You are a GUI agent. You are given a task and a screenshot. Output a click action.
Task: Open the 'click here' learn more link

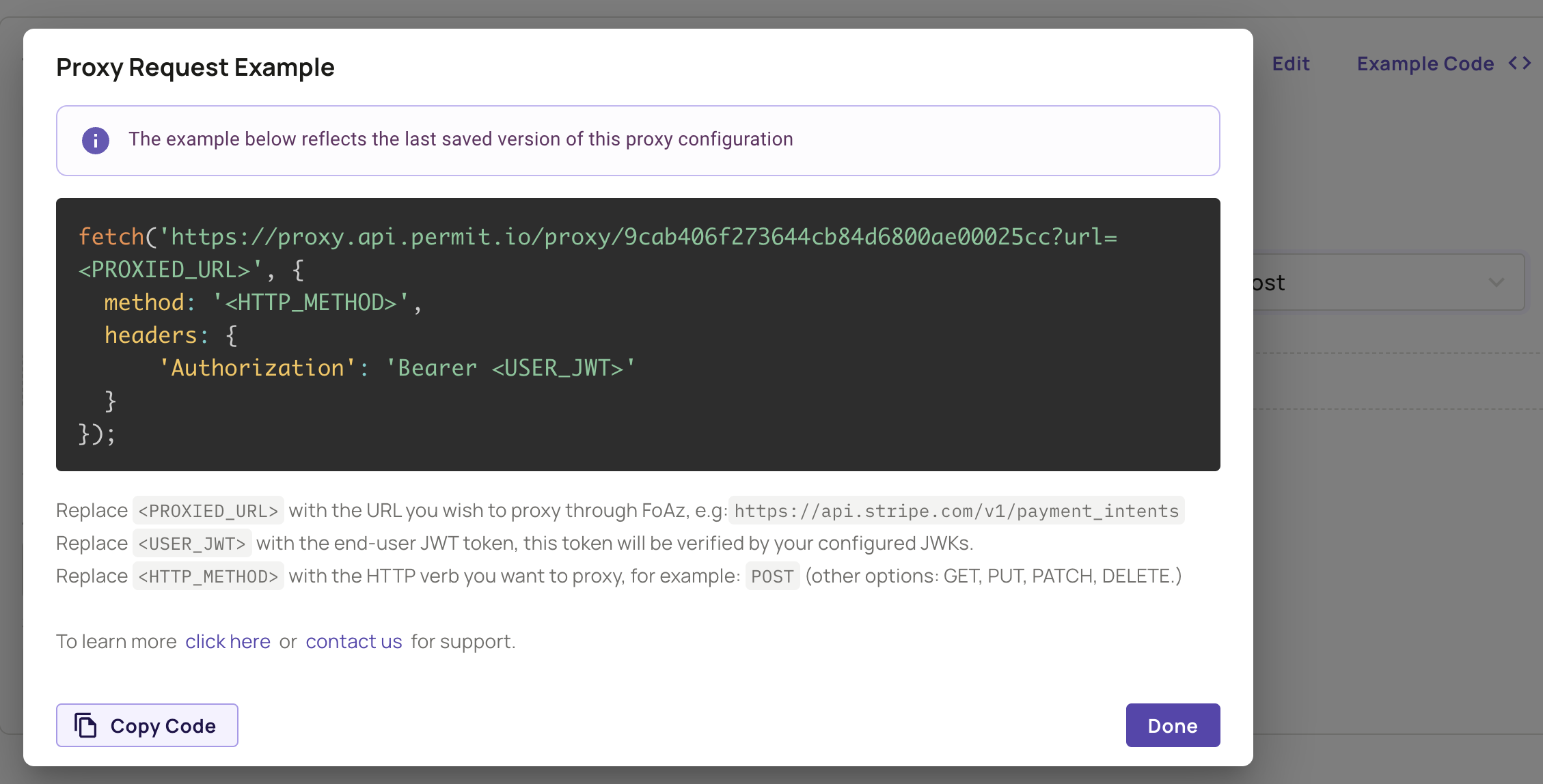[x=228, y=641]
